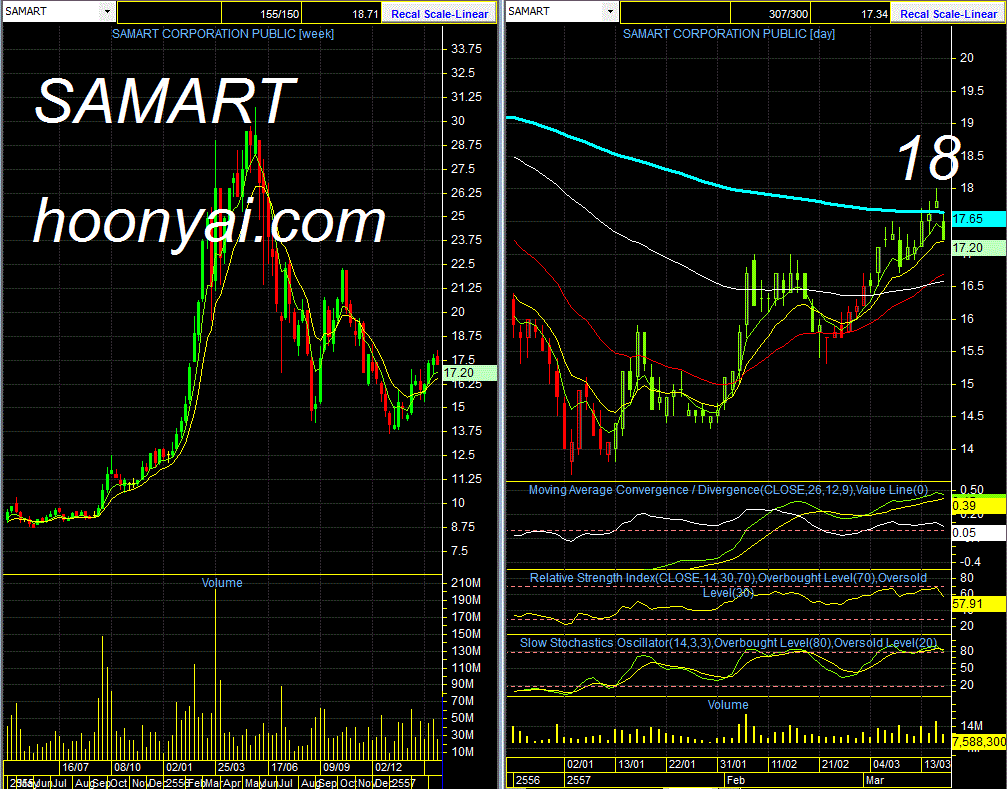Click the 11/02 date on daily time axis

click(x=784, y=765)
